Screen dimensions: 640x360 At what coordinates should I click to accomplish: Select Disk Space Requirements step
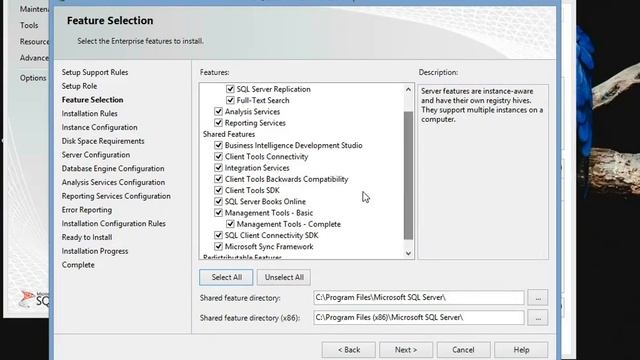click(x=103, y=141)
